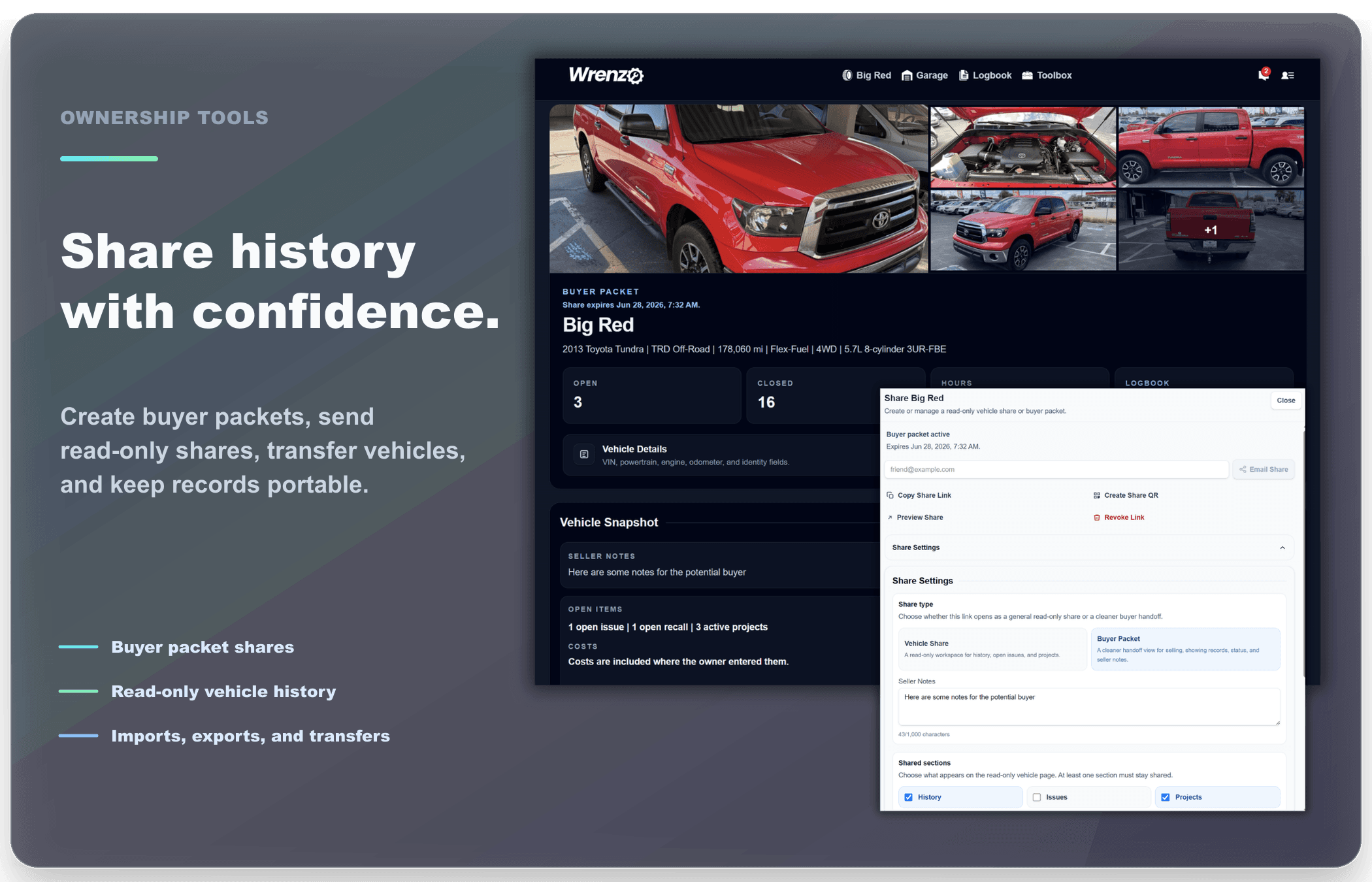Viewport: 1372px width, 882px height.
Task: Click Copy Share Link
Action: (x=919, y=495)
